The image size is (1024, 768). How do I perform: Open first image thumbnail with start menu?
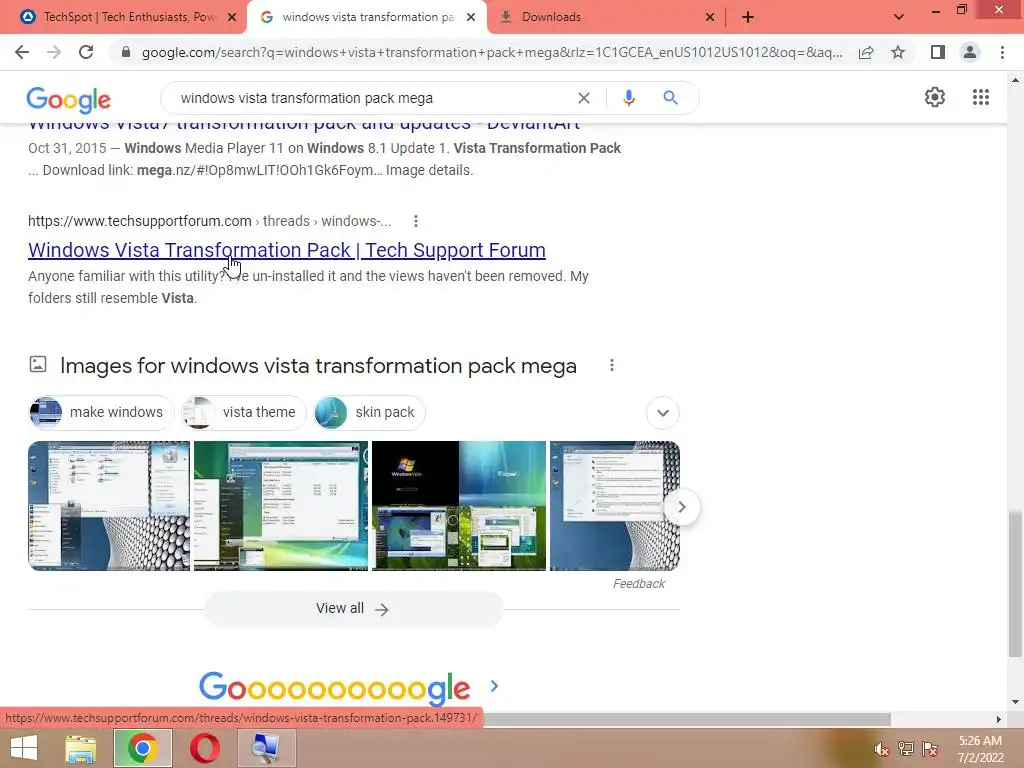[109, 506]
